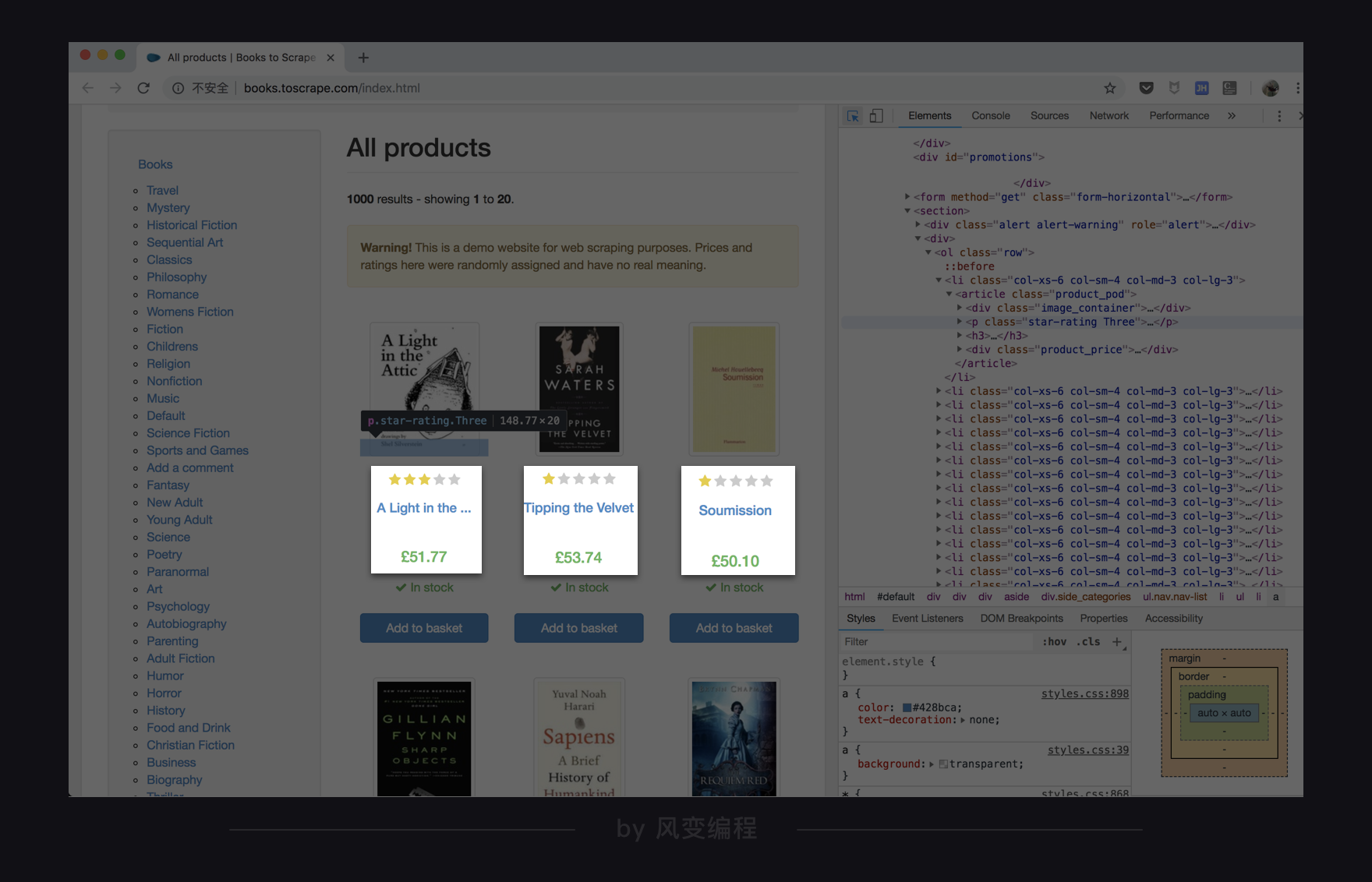Open the Poetry category
This screenshot has width=1372, height=882.
[164, 555]
